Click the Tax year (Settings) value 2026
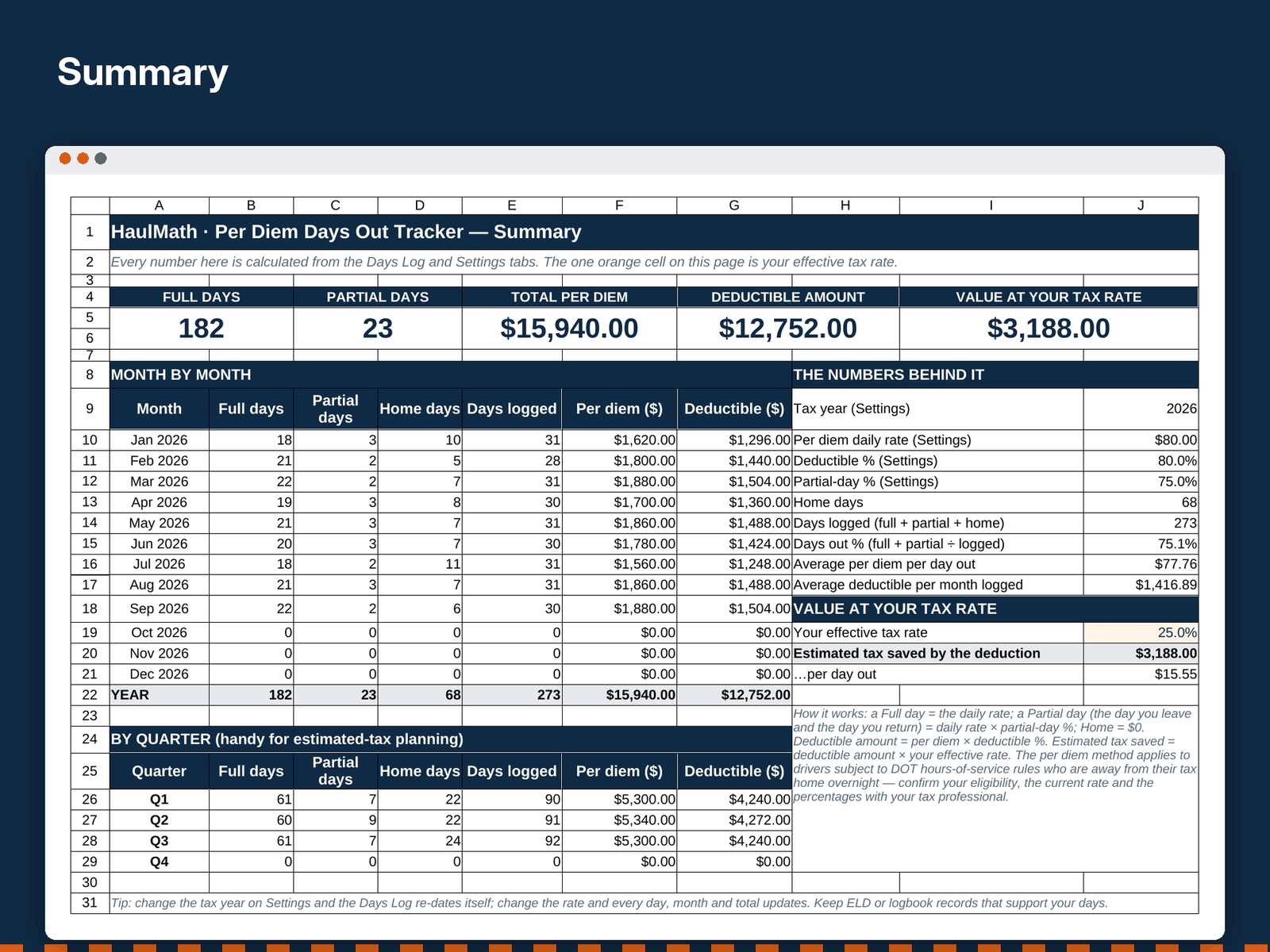 (x=1141, y=409)
